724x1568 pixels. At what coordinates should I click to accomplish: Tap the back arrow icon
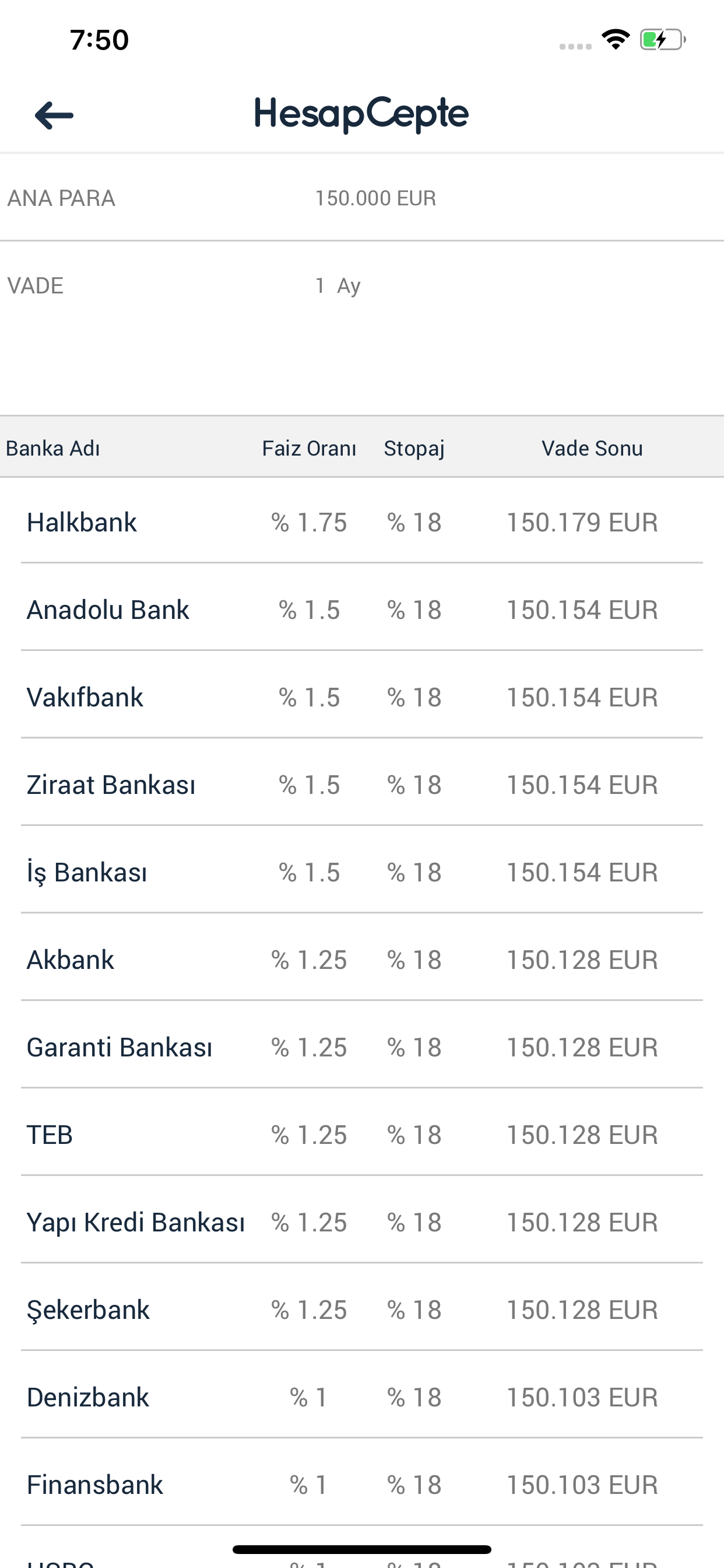[54, 115]
